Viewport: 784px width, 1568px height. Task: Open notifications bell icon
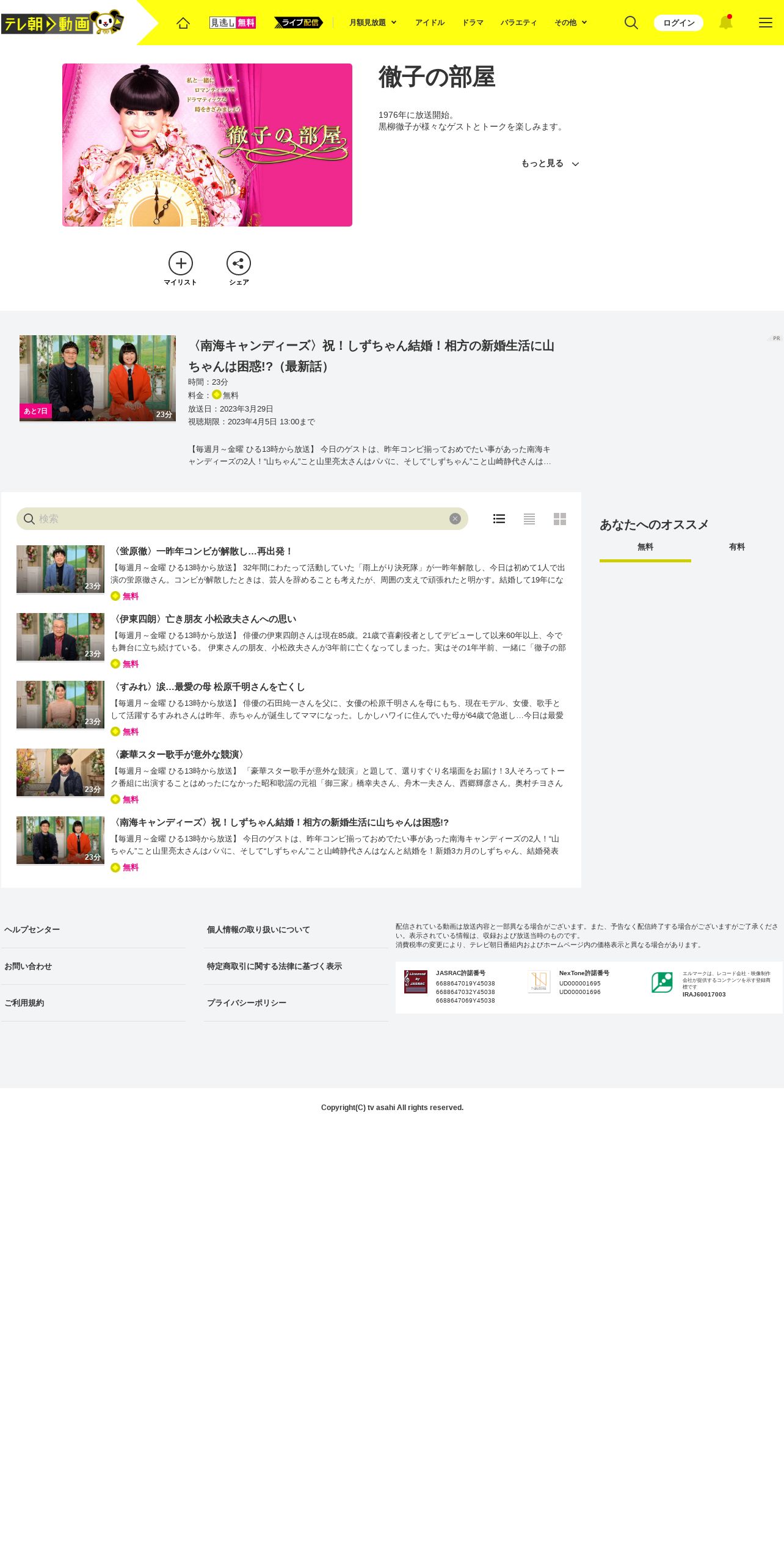725,23
